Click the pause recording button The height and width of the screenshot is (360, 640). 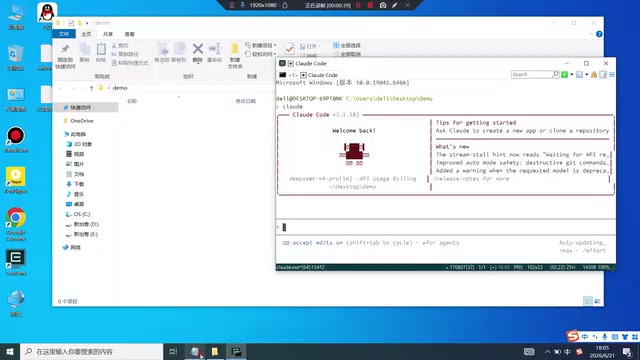[x=358, y=5]
